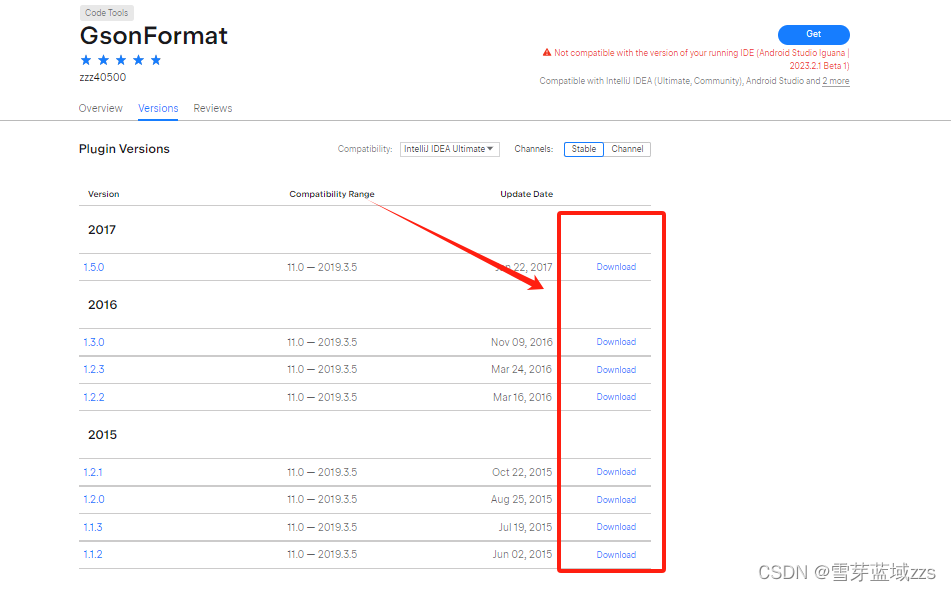Download version 1.2.3
This screenshot has height=591, width=951.
[616, 370]
